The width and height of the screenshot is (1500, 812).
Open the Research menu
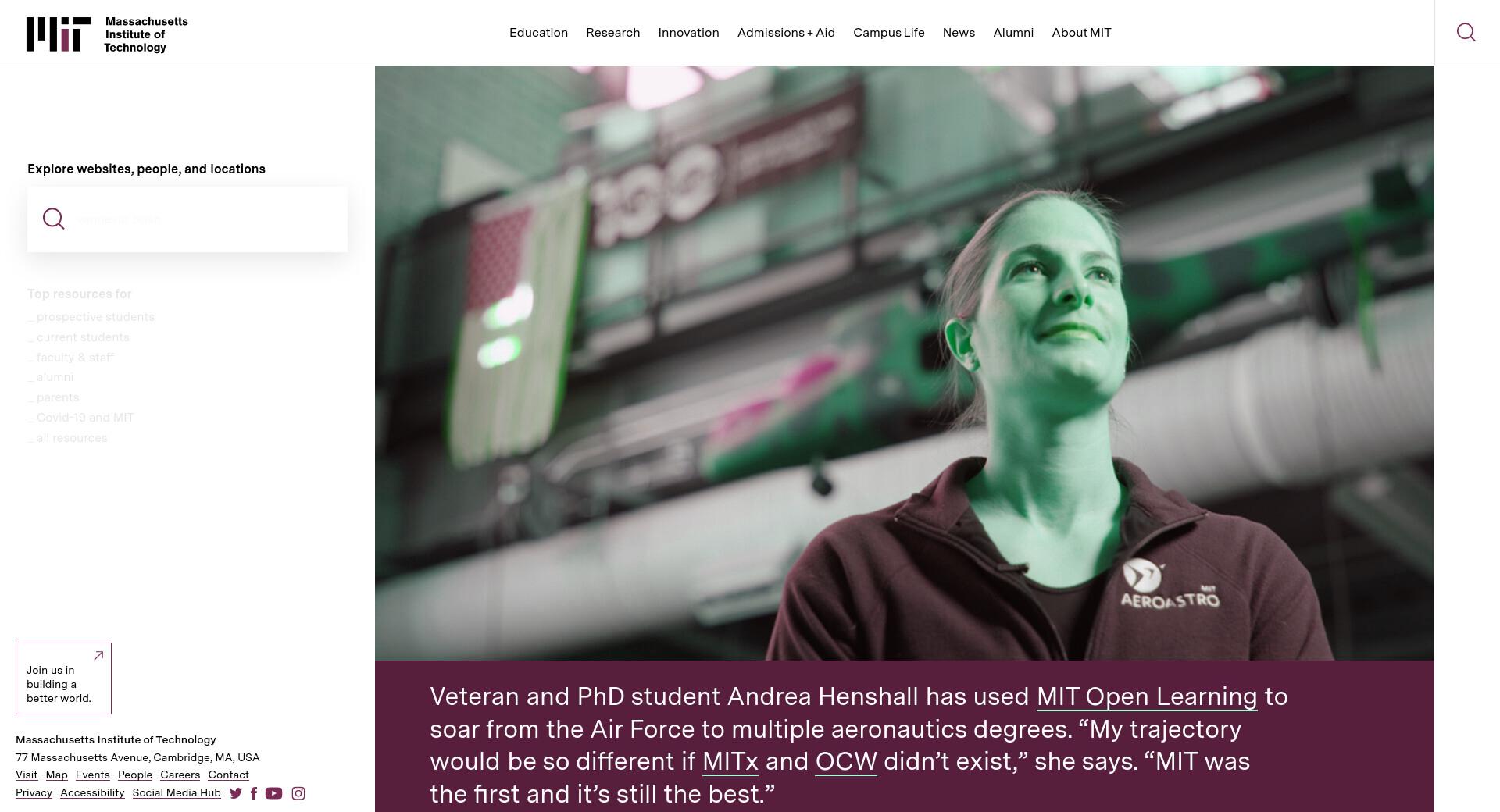pos(612,33)
